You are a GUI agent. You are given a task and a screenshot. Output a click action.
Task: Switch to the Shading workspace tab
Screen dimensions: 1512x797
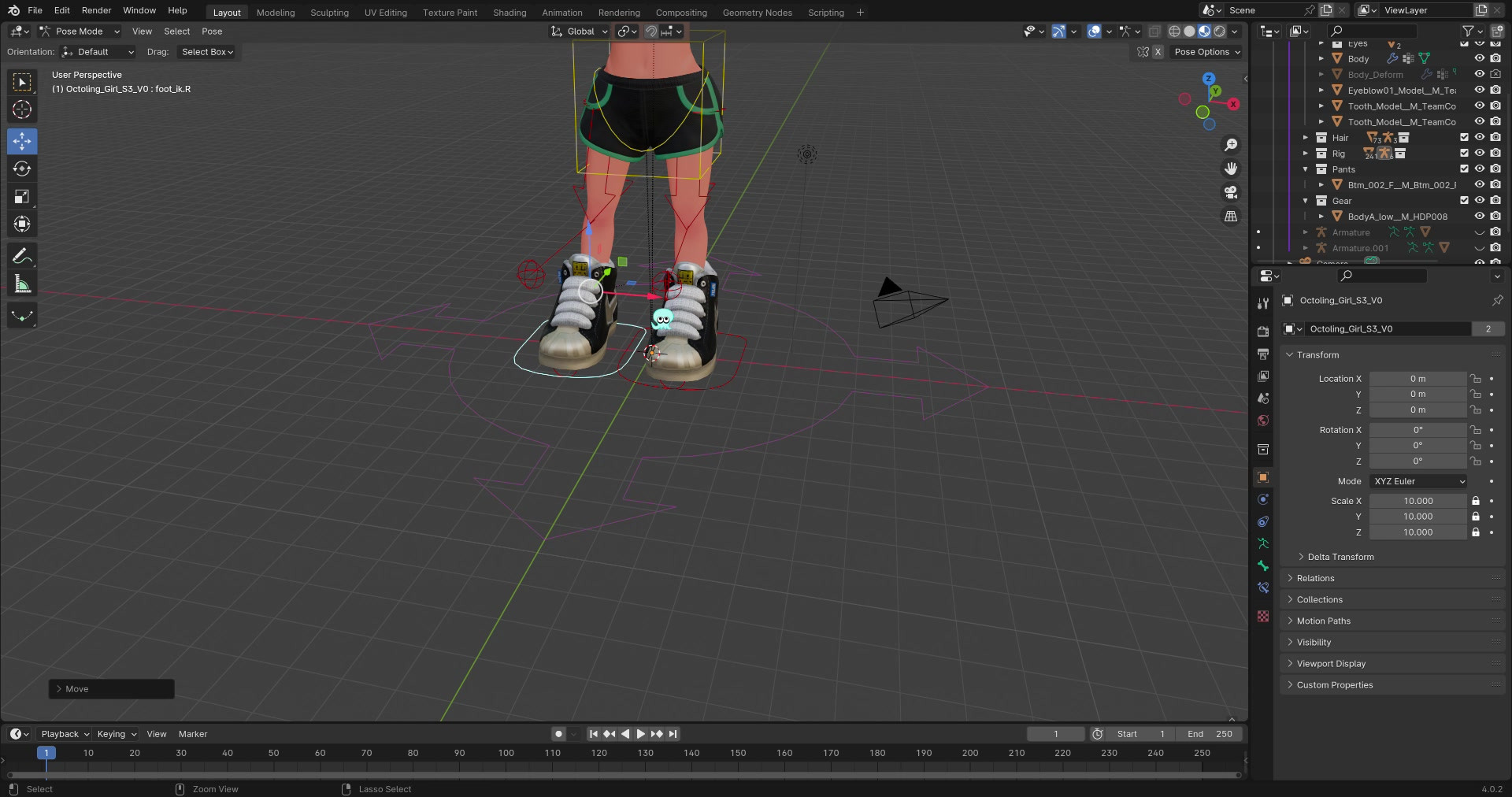pos(510,13)
